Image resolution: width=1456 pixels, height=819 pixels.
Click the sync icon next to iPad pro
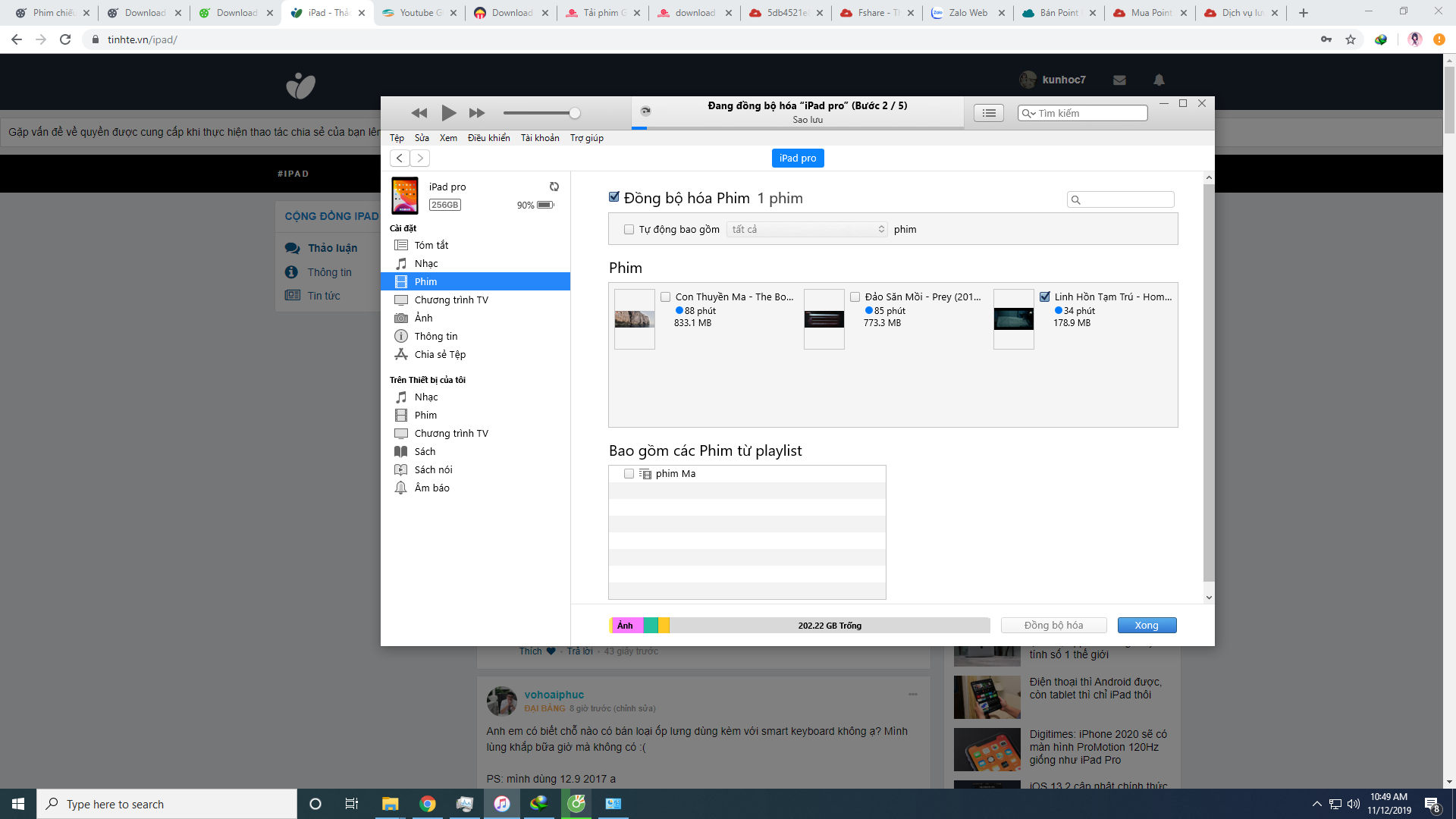click(x=554, y=187)
